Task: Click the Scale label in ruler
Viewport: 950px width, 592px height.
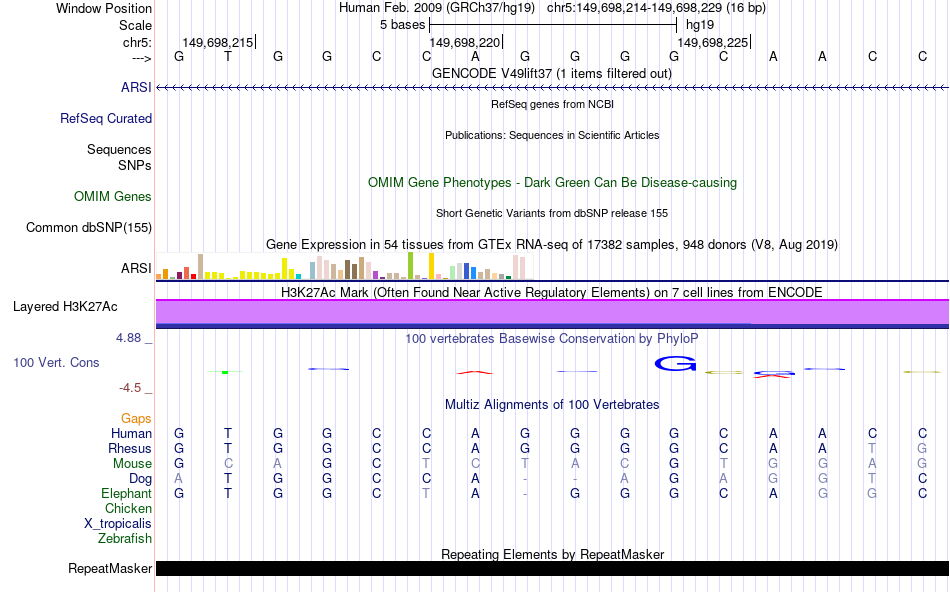Action: pos(135,25)
